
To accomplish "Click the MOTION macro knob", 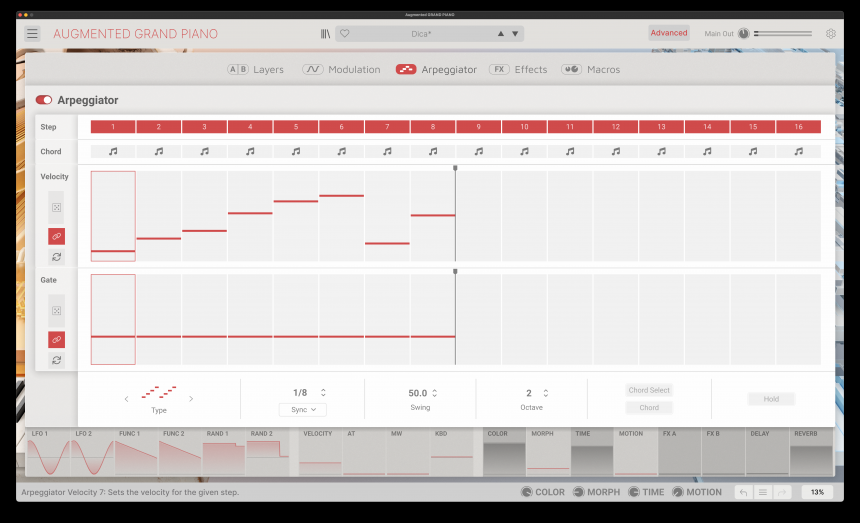I will point(678,492).
